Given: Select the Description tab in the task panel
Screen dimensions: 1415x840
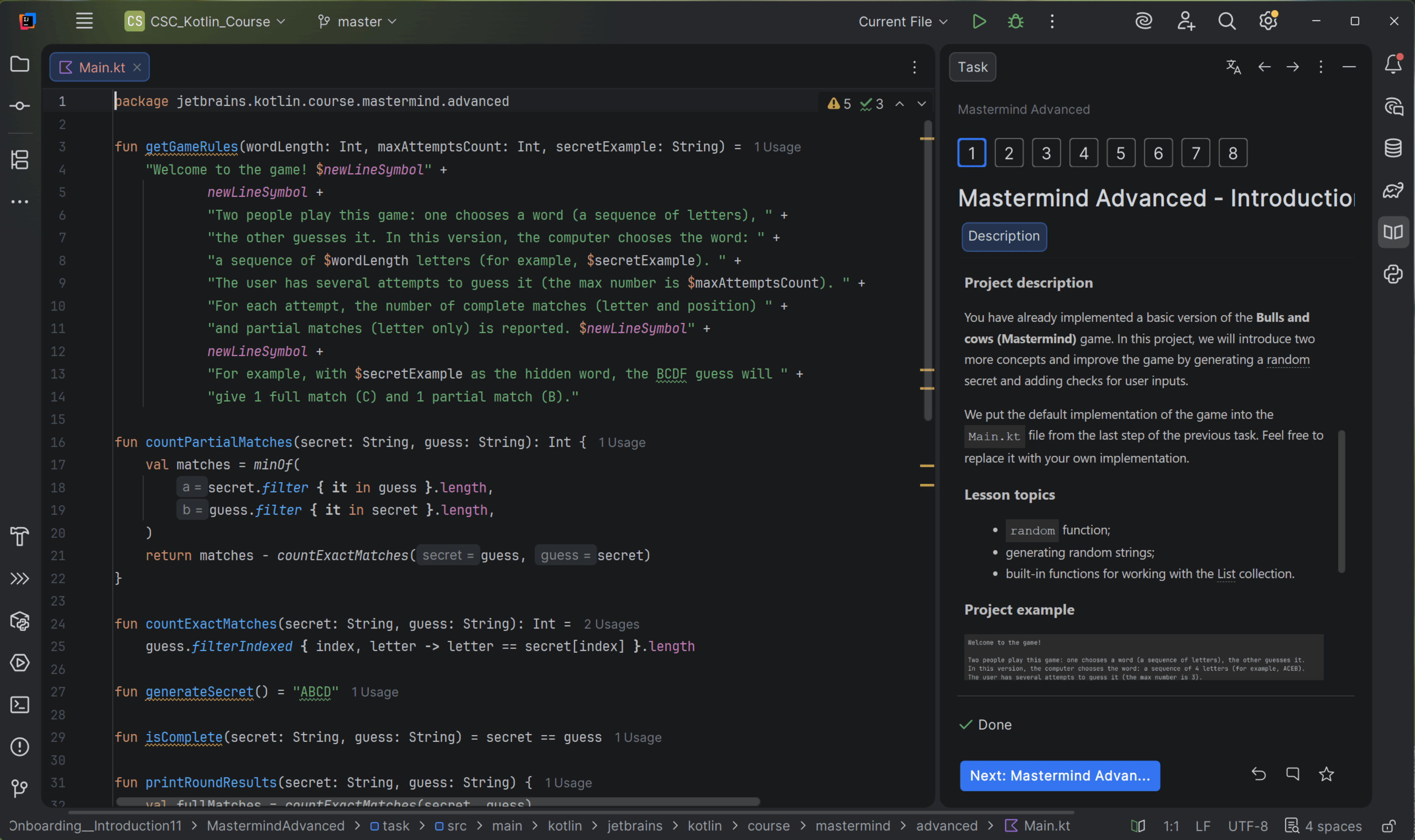Looking at the screenshot, I should point(1003,237).
